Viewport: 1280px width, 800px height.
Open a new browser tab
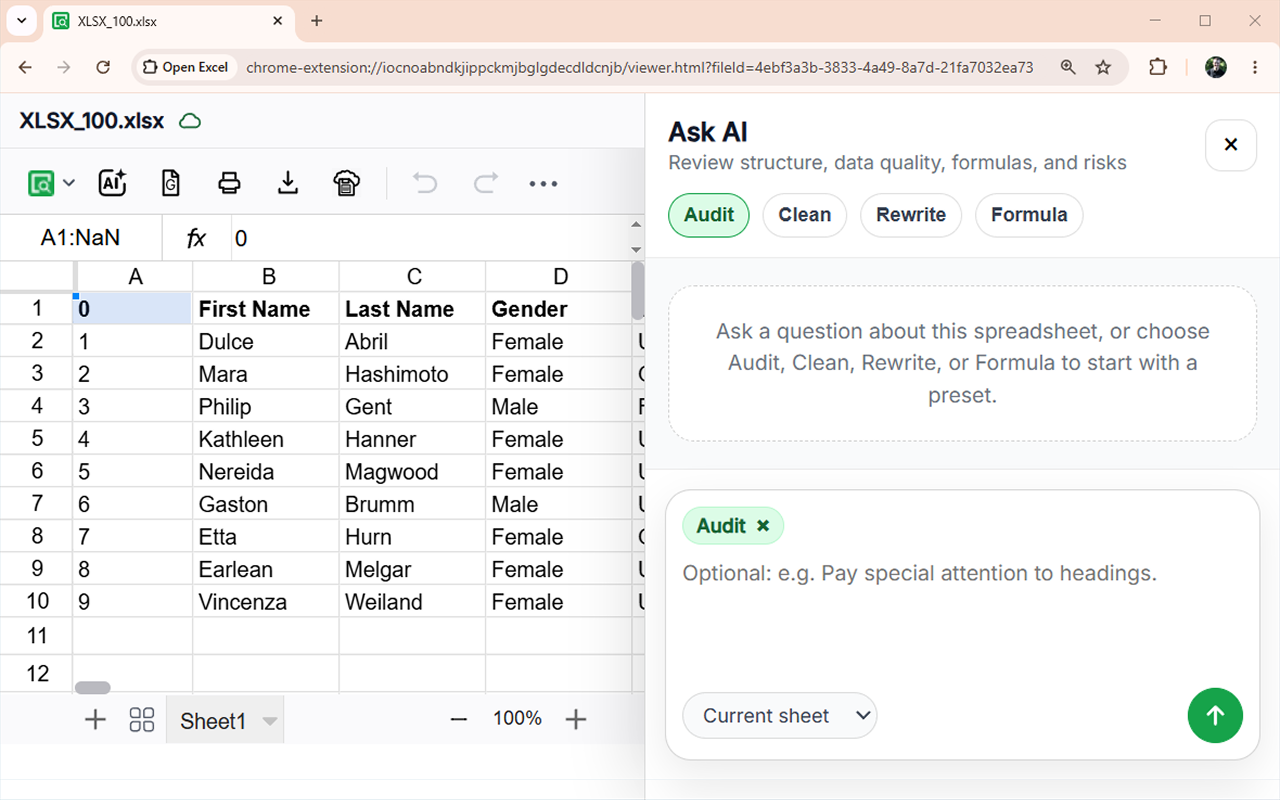click(316, 20)
